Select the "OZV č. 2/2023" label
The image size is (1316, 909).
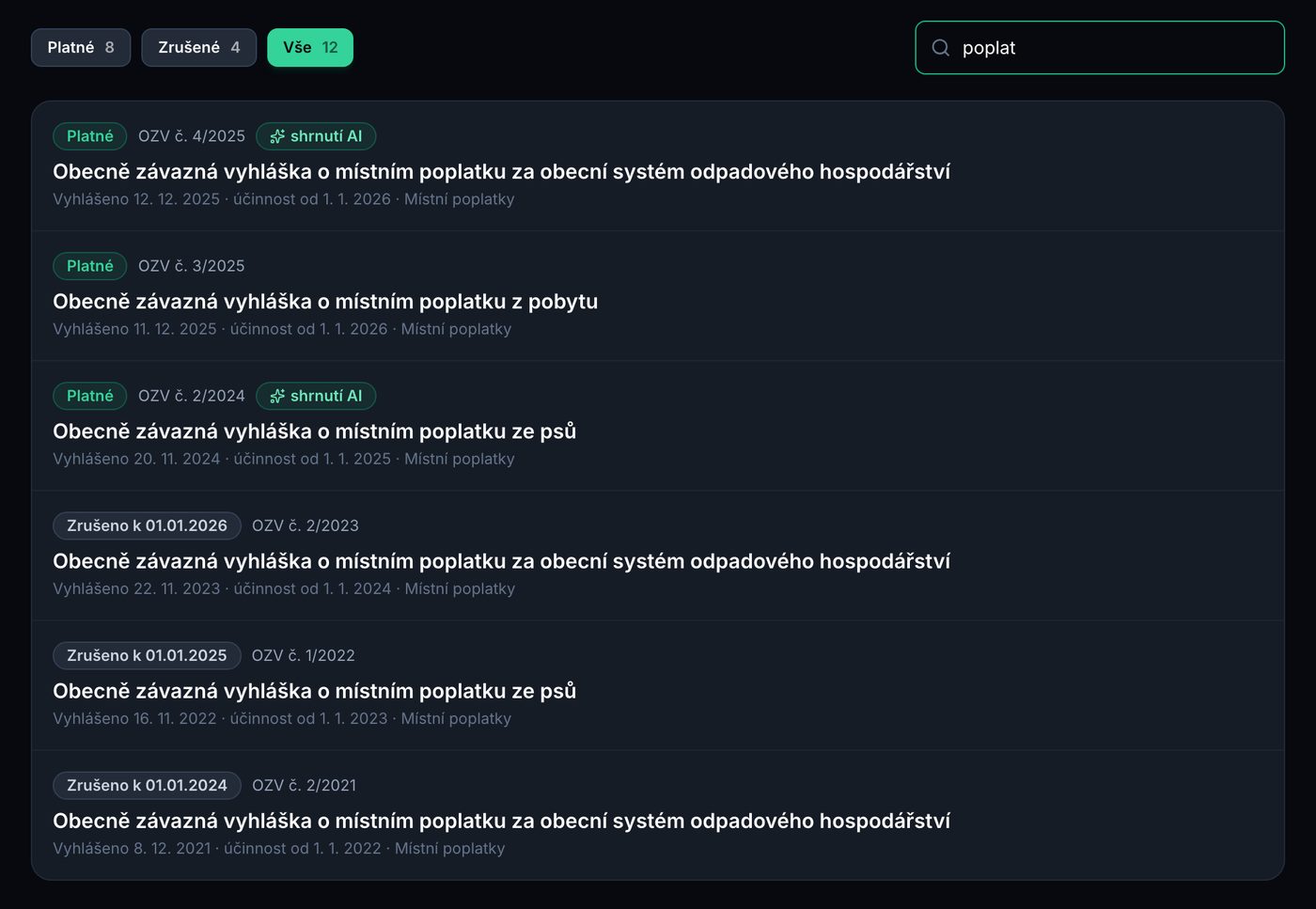305,525
